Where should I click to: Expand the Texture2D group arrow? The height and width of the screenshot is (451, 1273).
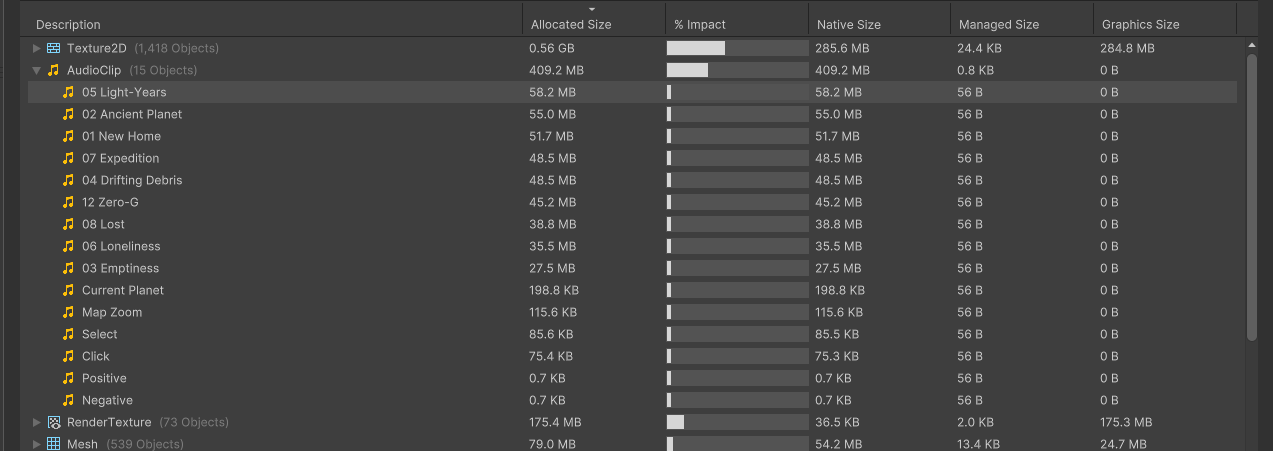point(37,48)
